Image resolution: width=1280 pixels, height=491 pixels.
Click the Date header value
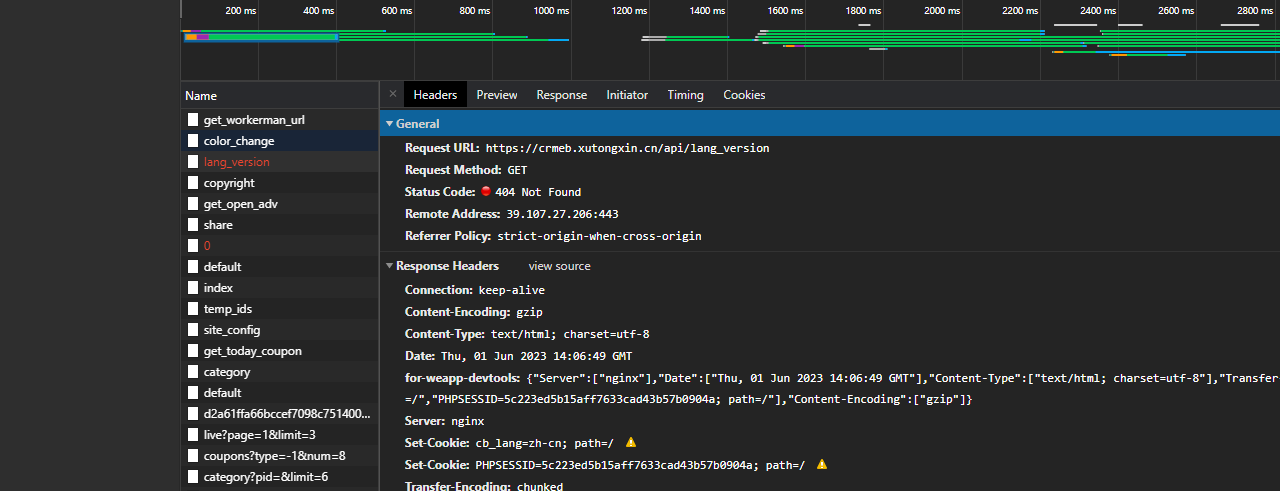point(536,356)
